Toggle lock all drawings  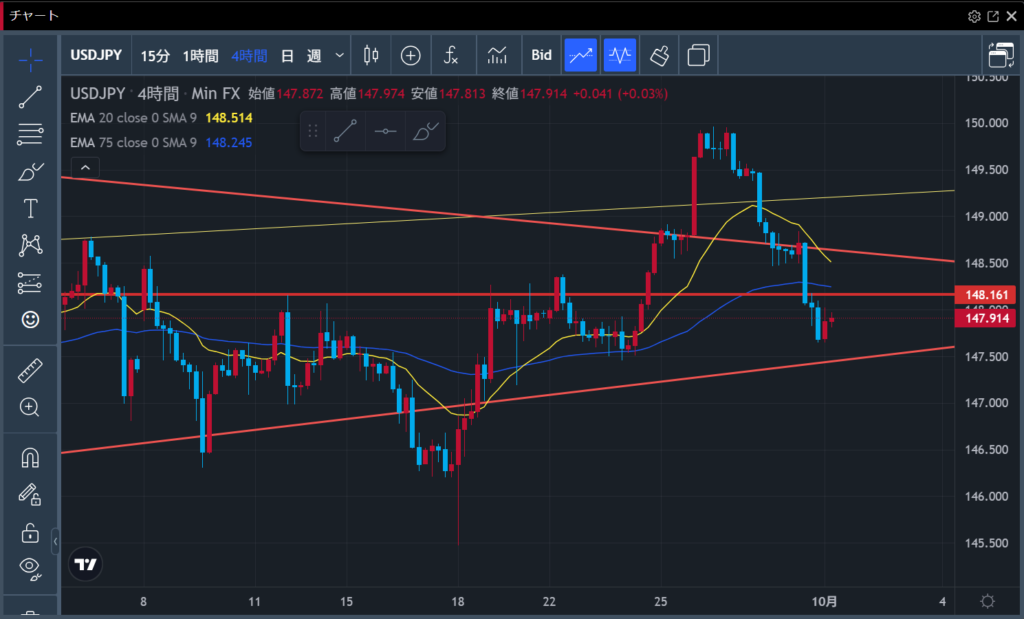point(30,532)
